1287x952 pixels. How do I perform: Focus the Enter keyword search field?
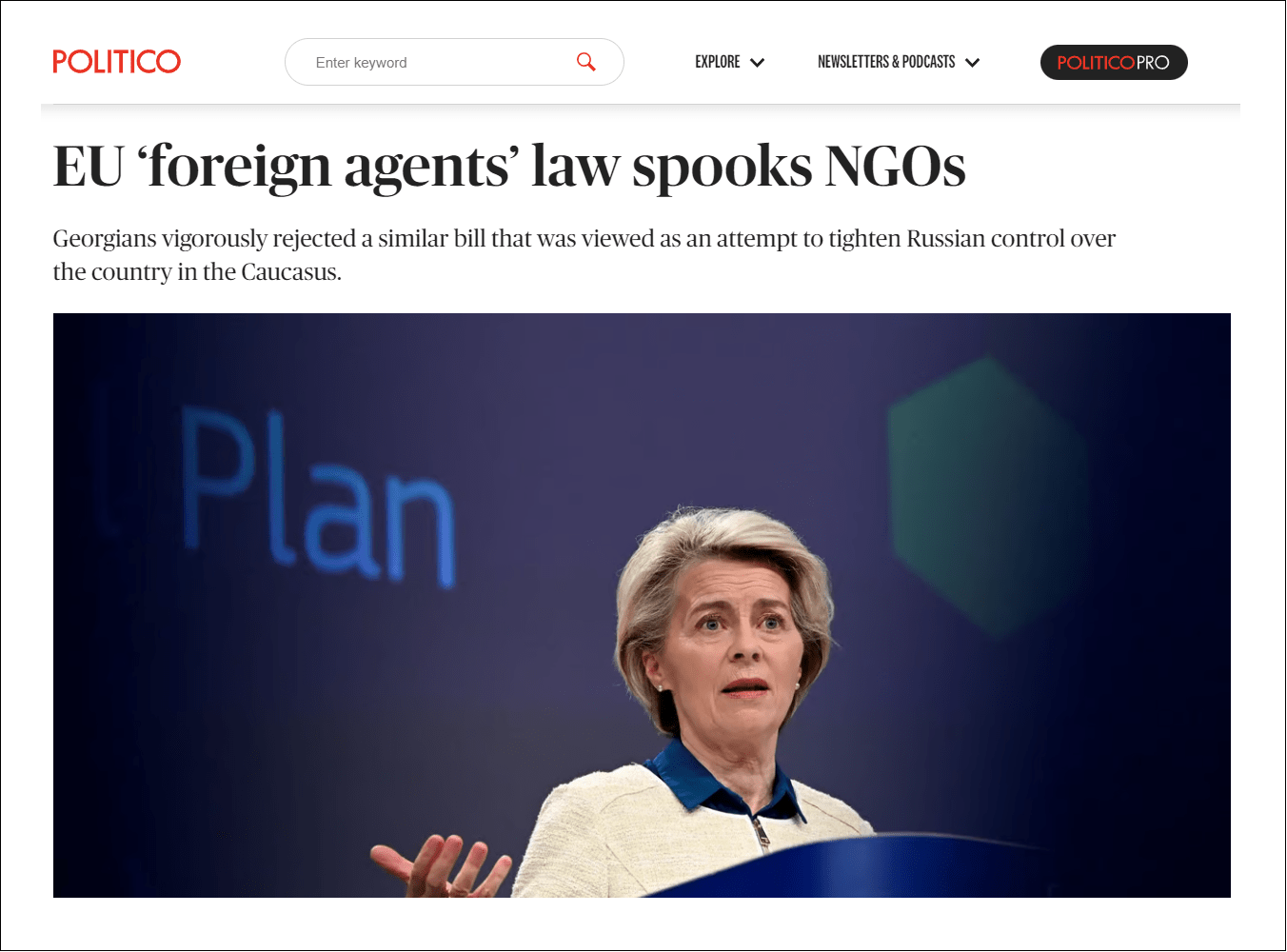point(454,62)
